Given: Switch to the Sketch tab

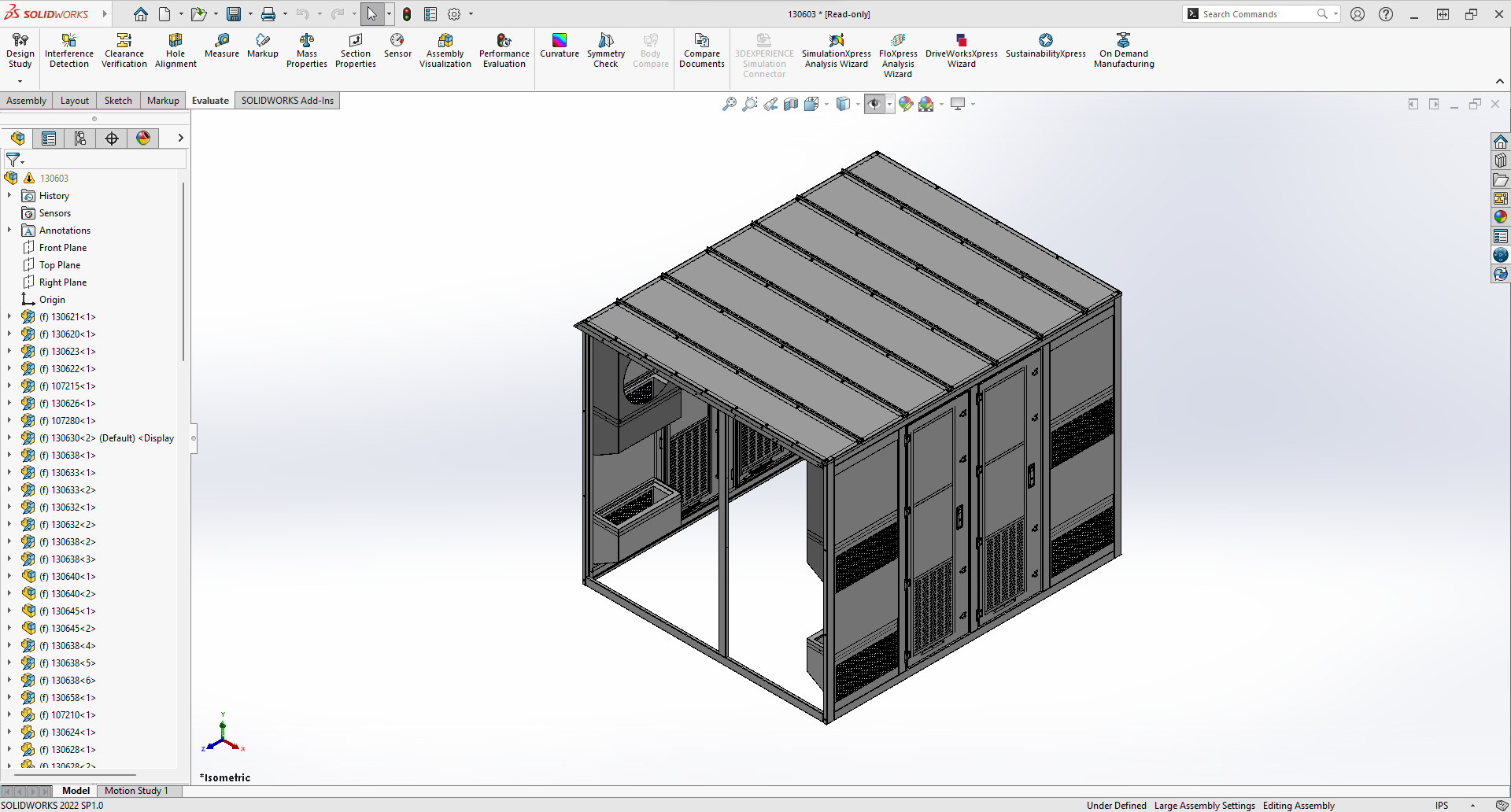Looking at the screenshot, I should point(118,101).
